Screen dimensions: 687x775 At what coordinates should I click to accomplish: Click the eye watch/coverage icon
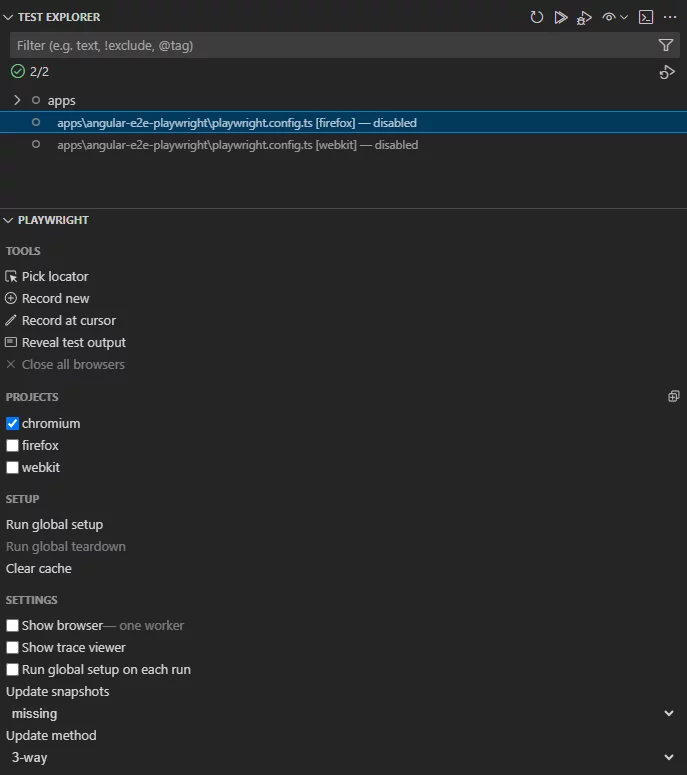tap(609, 17)
